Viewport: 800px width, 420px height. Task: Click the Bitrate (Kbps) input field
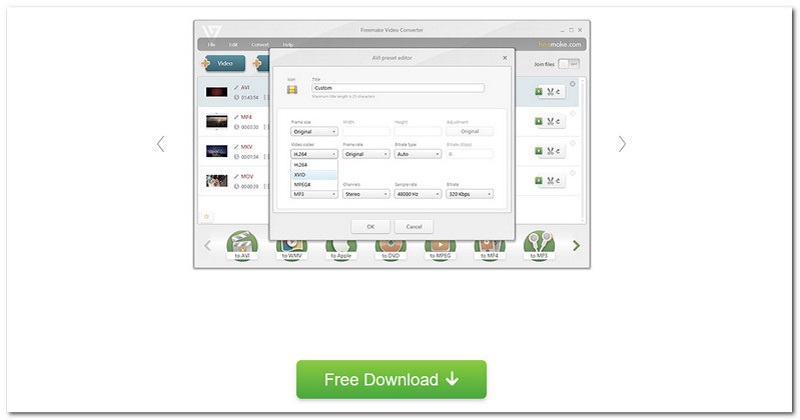(x=469, y=154)
